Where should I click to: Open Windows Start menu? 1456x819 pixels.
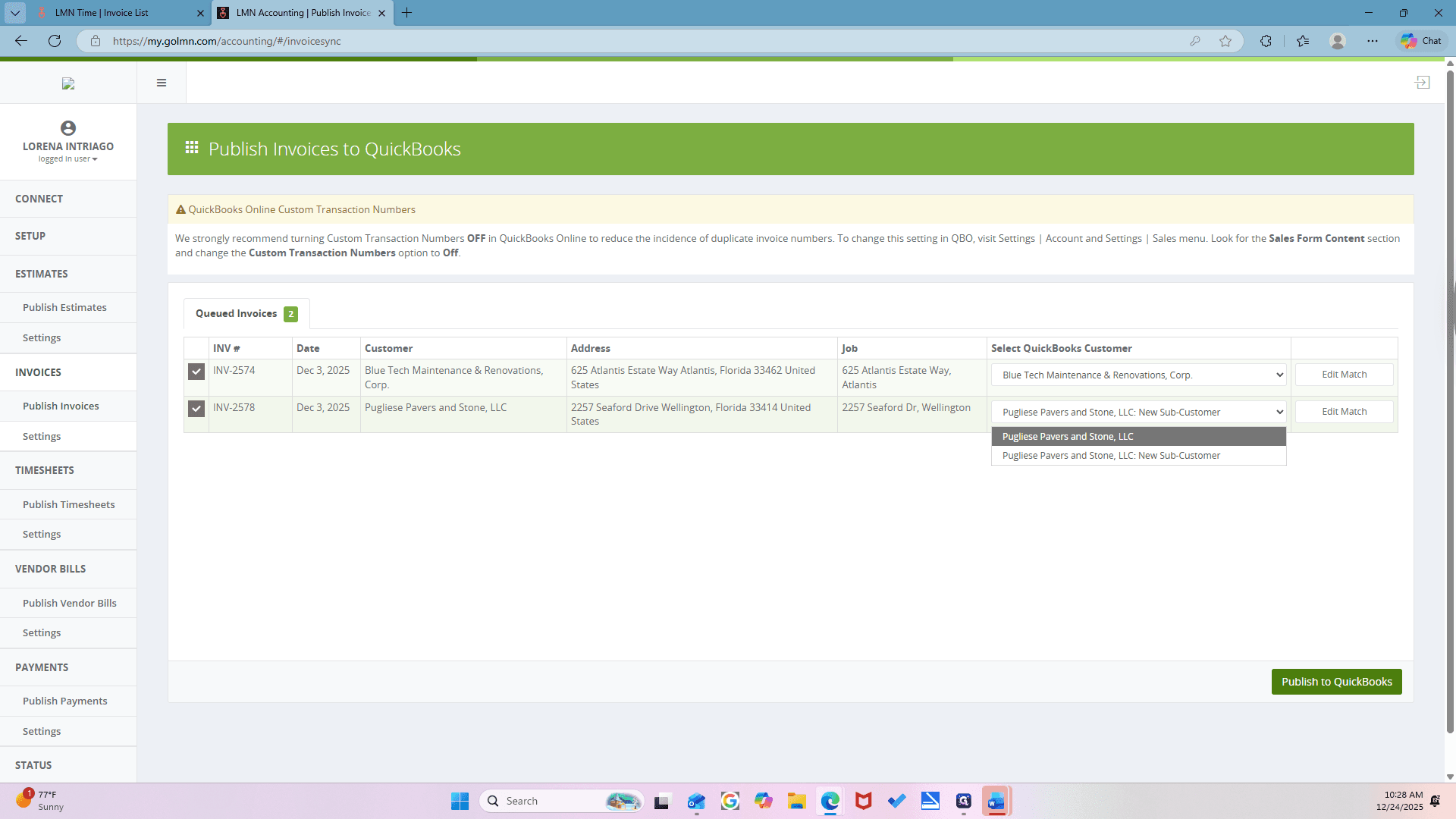pos(460,801)
